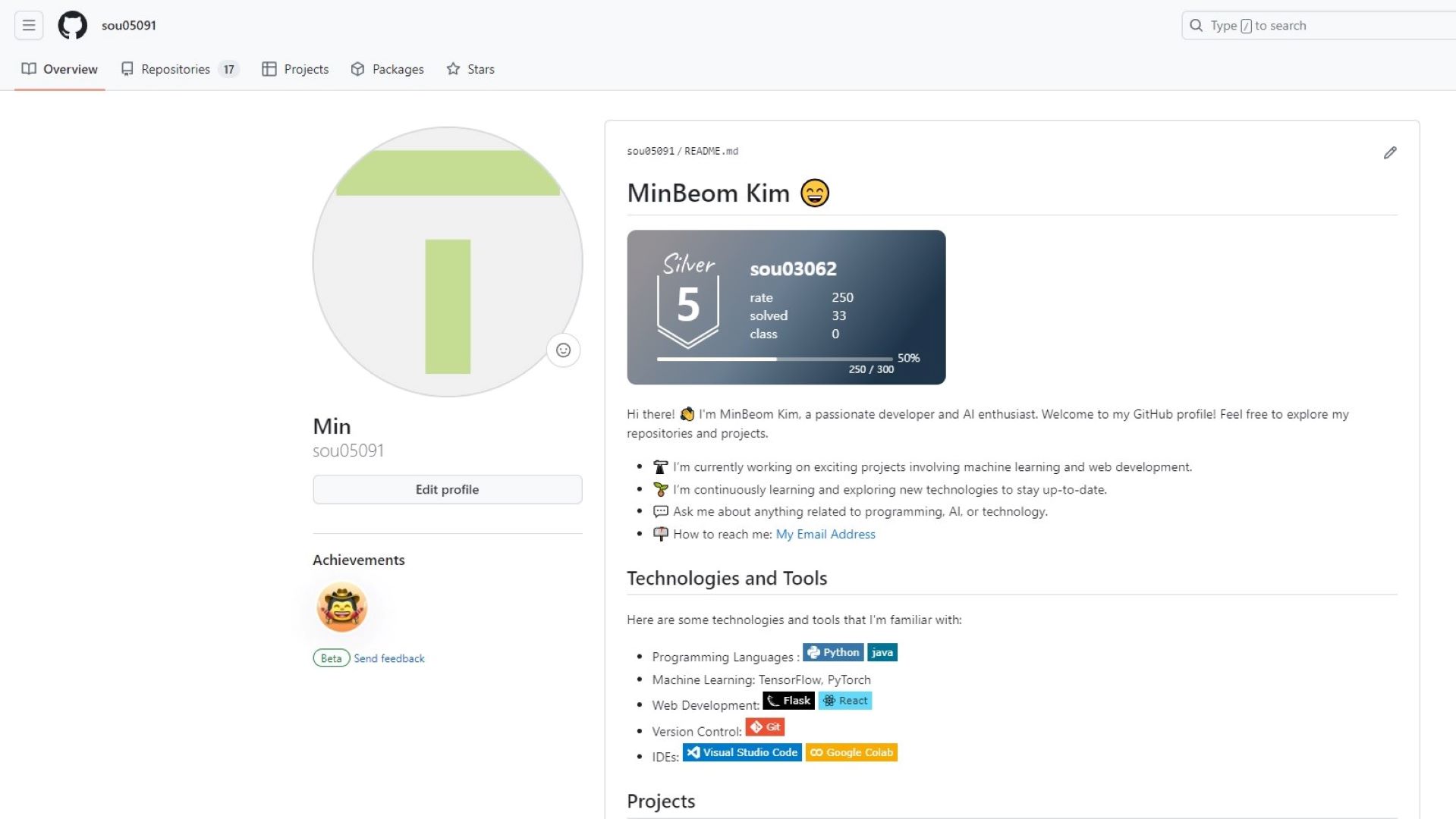Select the Projects tab
This screenshot has height=819, width=1456.
(307, 69)
